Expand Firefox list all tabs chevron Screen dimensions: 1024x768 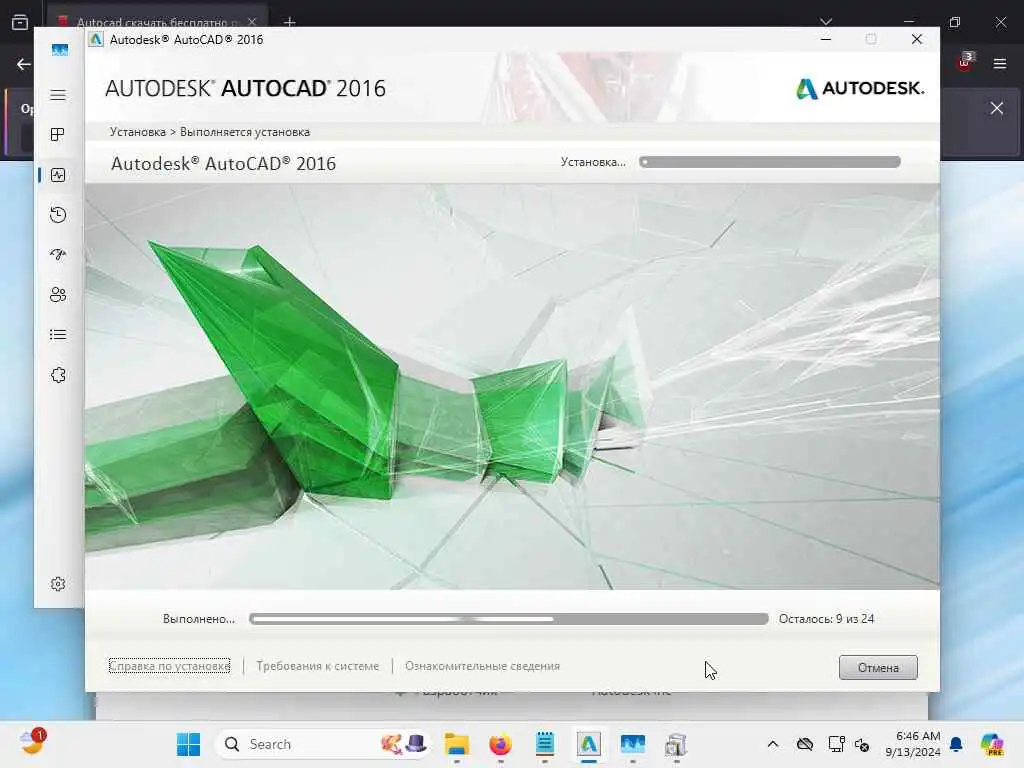[826, 22]
